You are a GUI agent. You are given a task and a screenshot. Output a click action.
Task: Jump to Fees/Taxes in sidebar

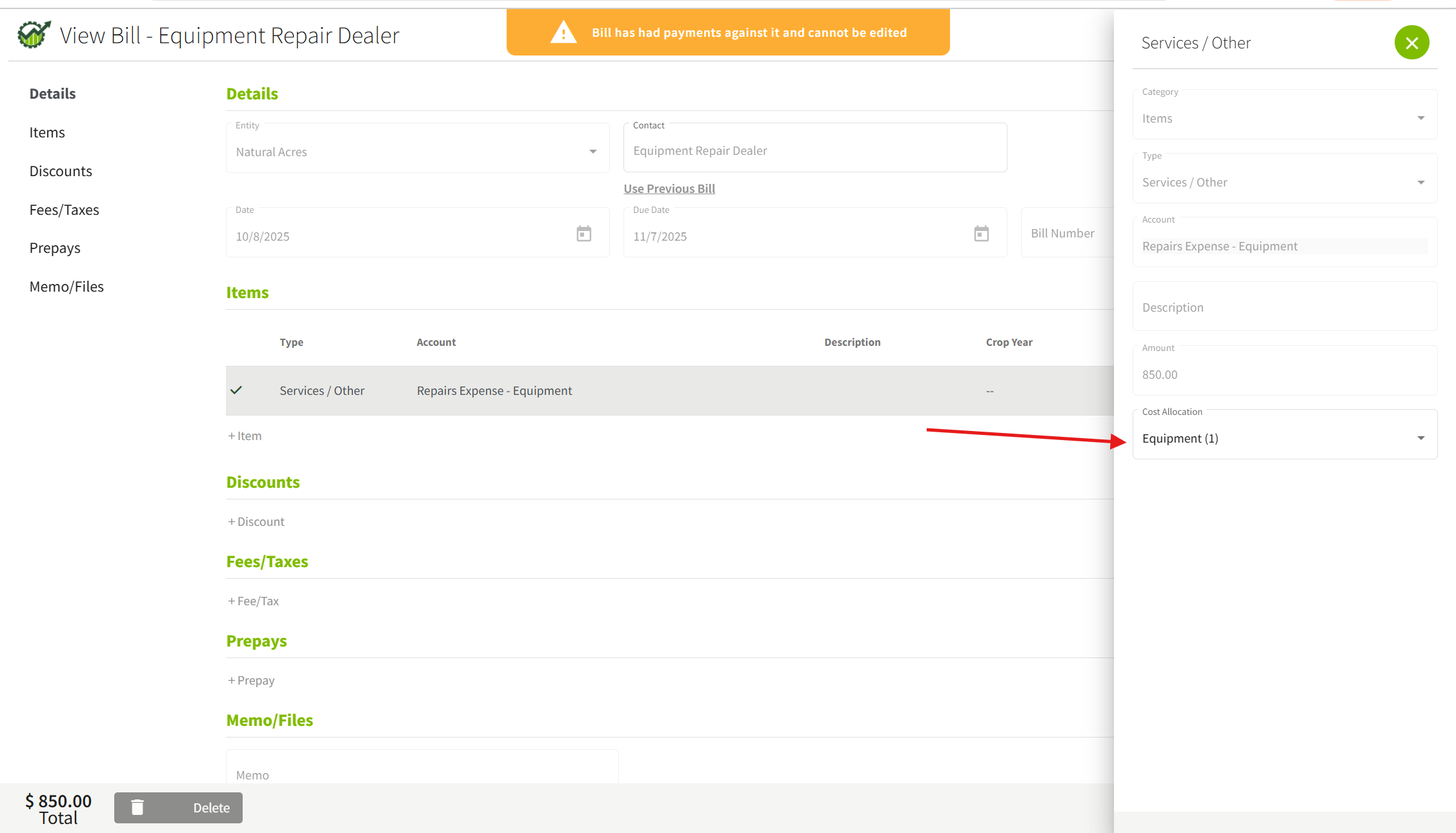[64, 210]
